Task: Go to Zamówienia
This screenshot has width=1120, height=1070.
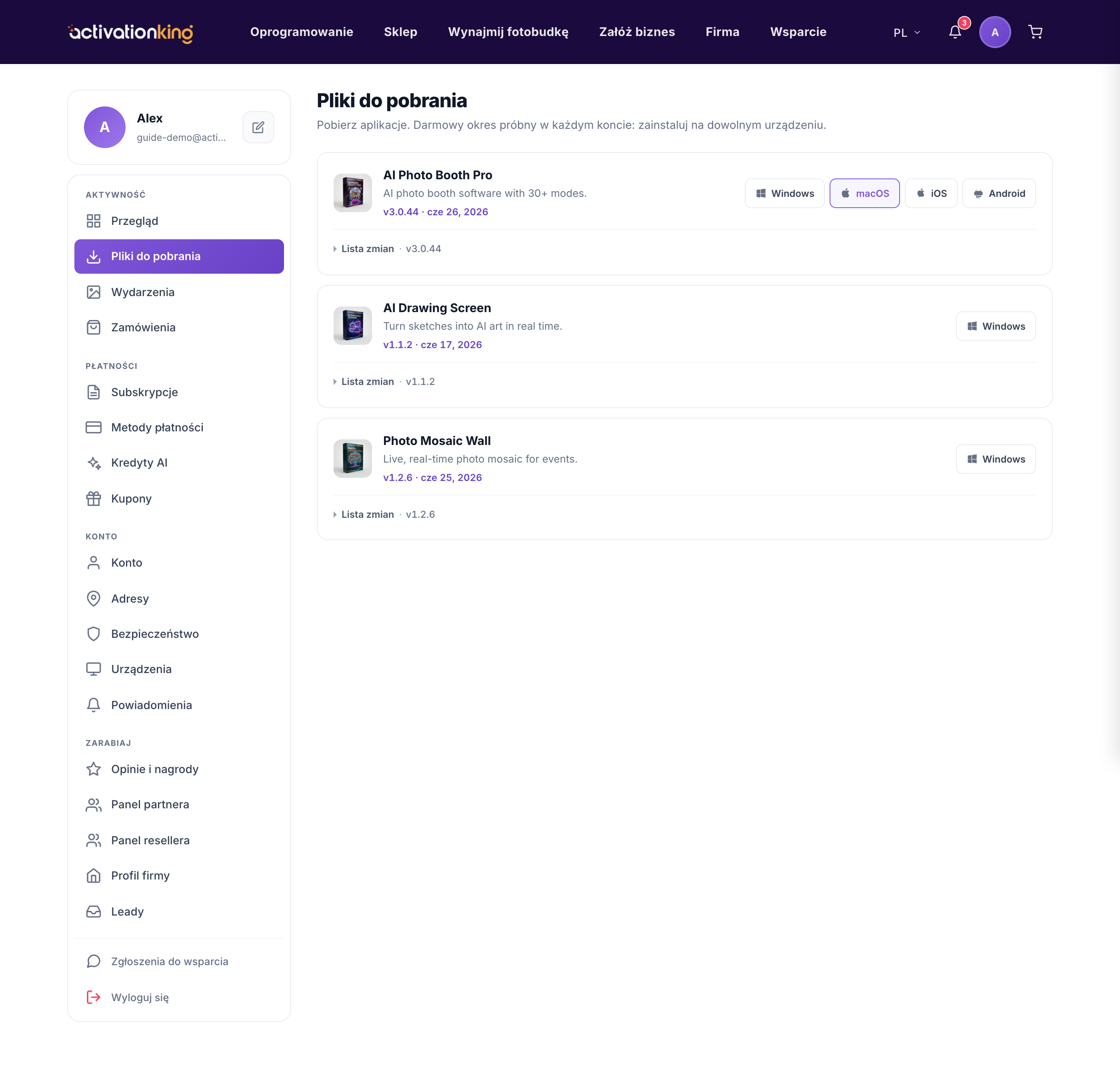Action: click(179, 327)
